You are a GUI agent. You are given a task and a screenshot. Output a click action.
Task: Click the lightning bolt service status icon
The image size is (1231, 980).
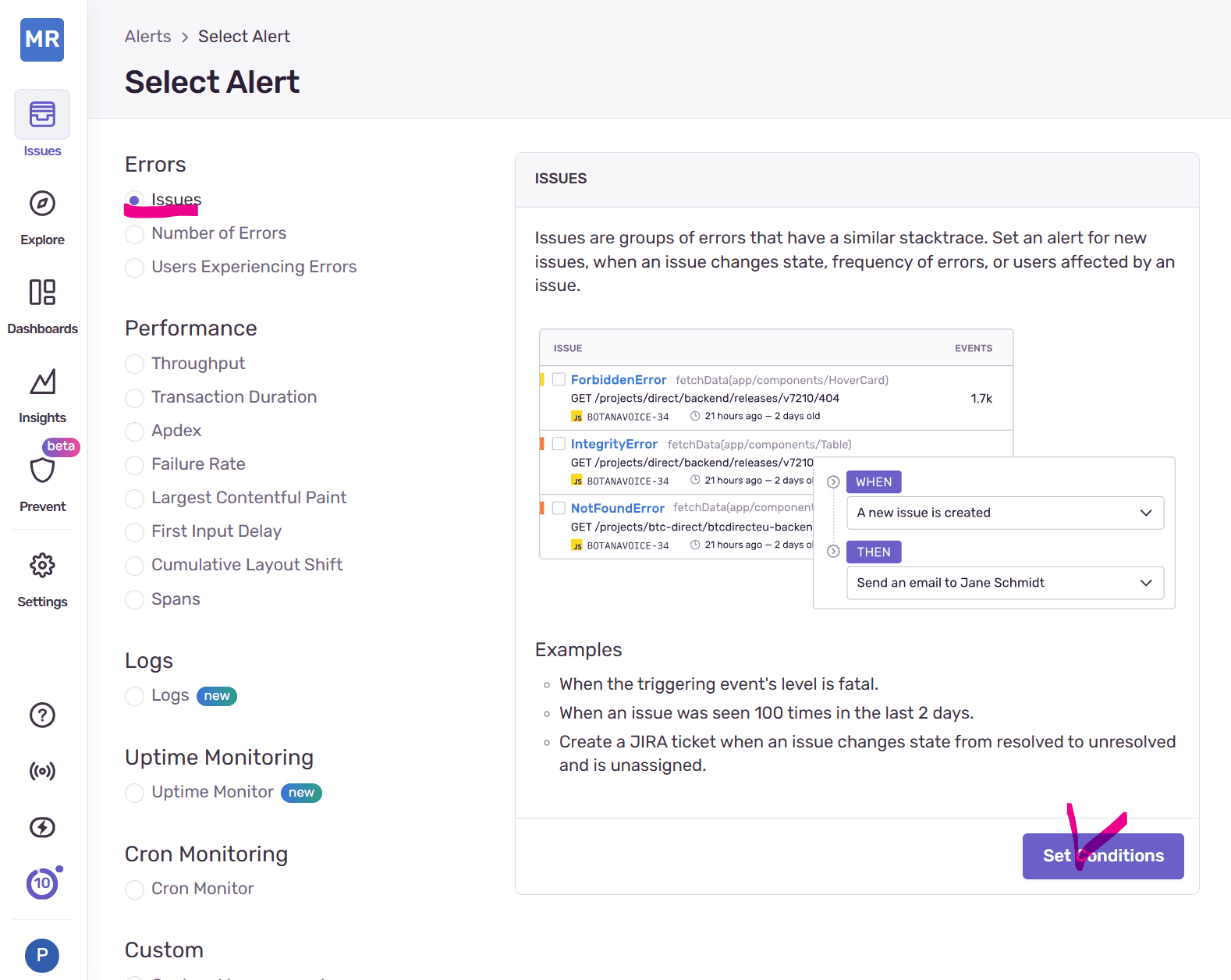(x=42, y=827)
